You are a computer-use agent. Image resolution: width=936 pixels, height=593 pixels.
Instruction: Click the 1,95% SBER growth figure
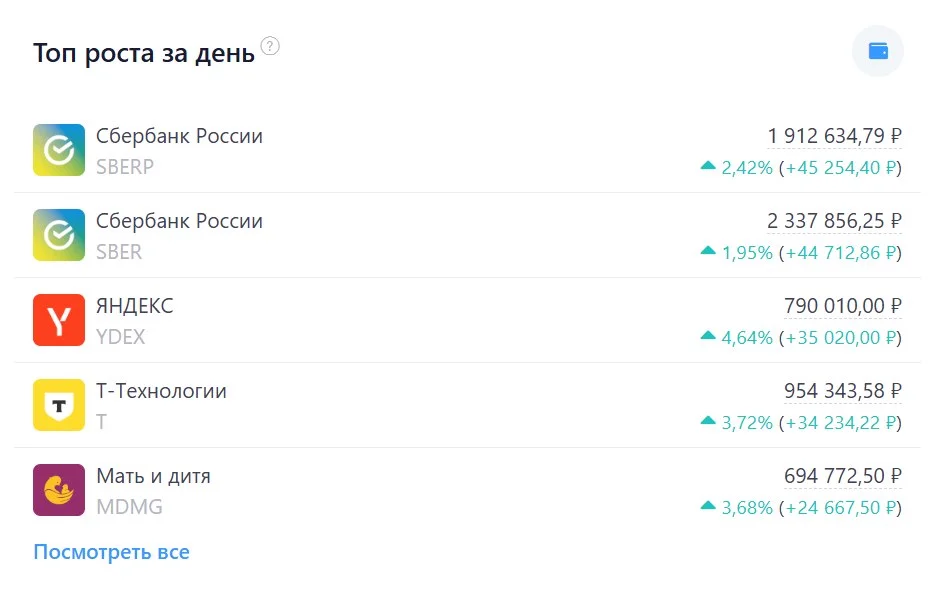click(x=747, y=253)
